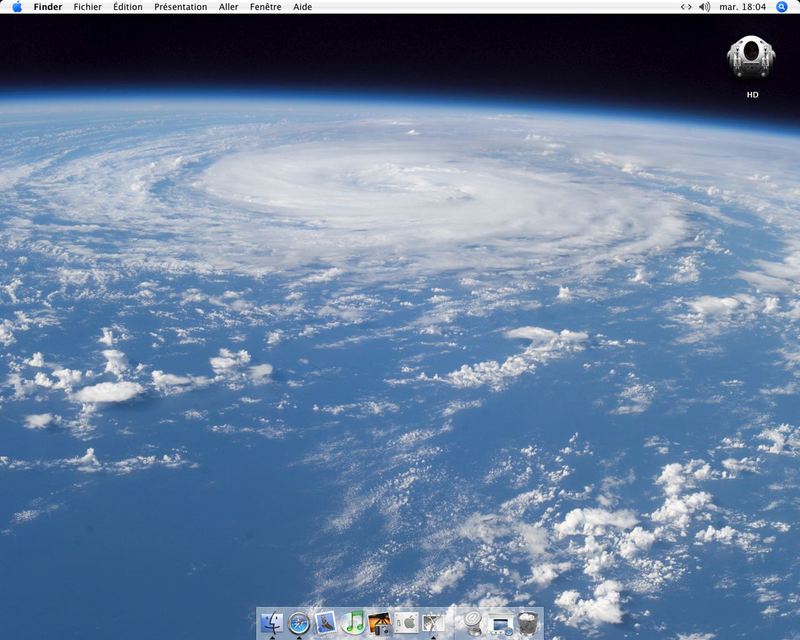This screenshot has width=800, height=640.
Task: Open the Édition menu
Action: point(128,7)
